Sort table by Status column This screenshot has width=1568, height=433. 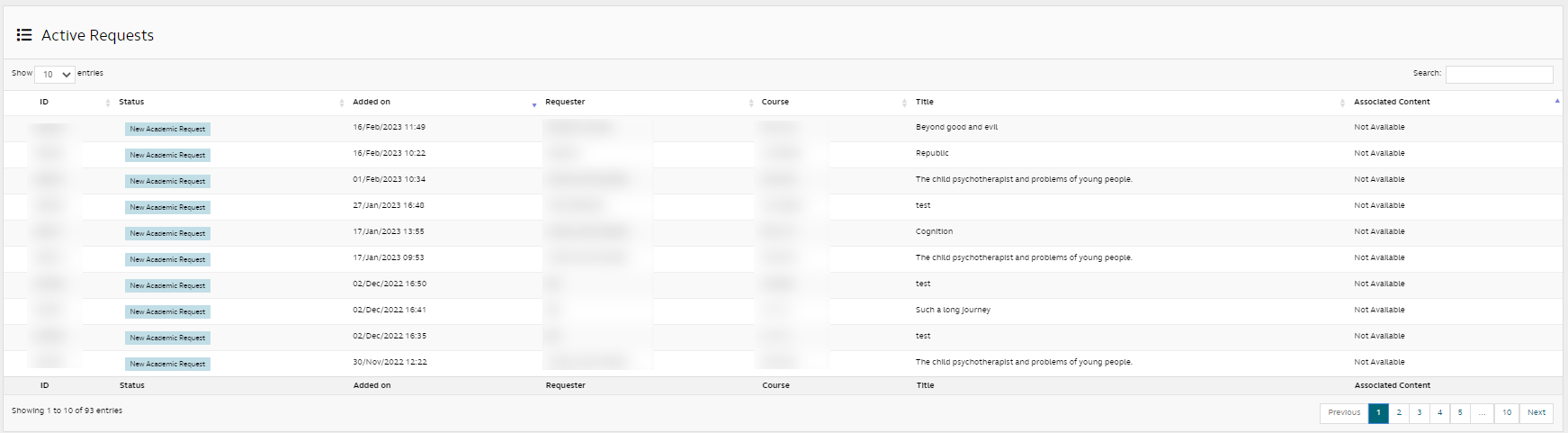coord(131,102)
